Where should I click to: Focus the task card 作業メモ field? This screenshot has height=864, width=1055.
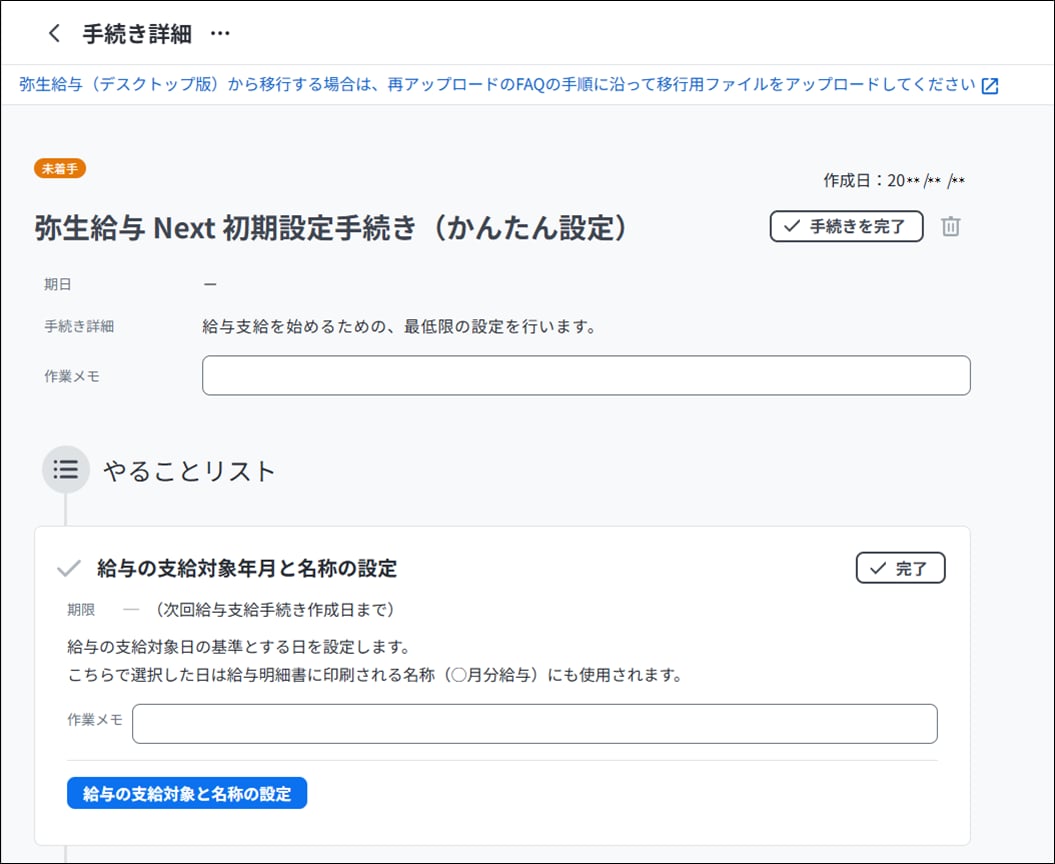point(534,723)
